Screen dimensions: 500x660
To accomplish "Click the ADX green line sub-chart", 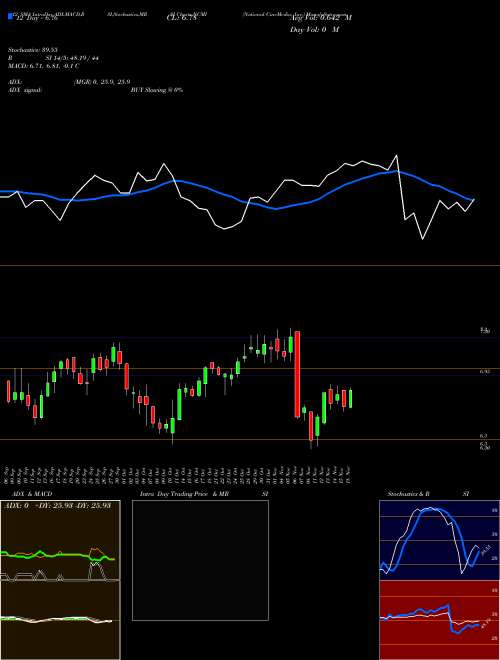I will point(60,540).
